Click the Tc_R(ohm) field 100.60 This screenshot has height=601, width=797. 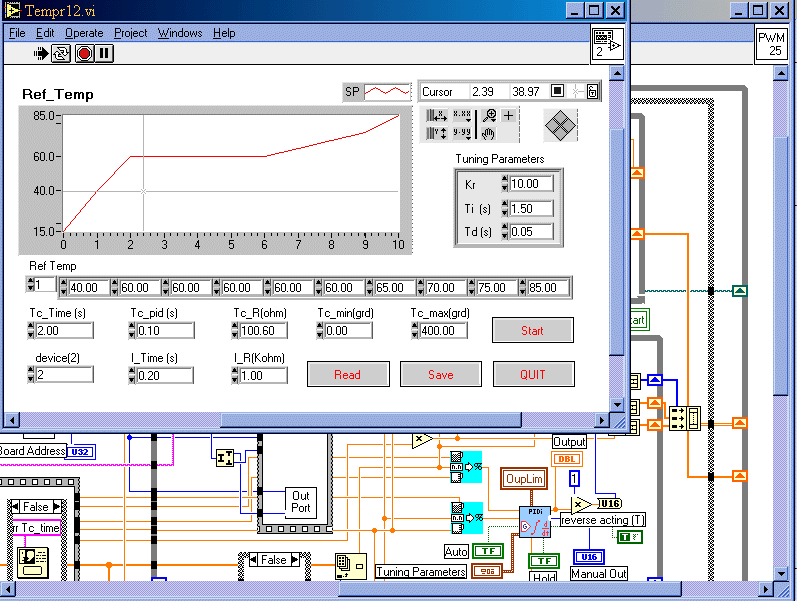click(263, 330)
